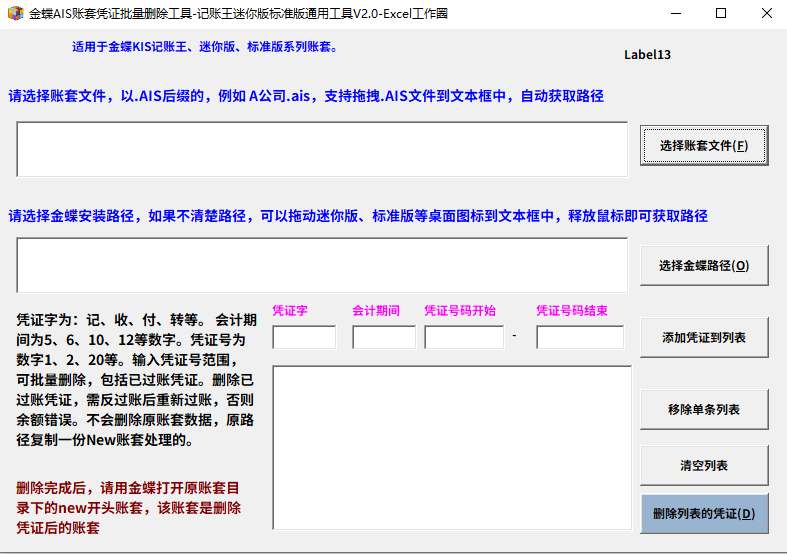Click the red 删除完成后 notice text
The image size is (787, 554).
pyautogui.click(x=128, y=508)
